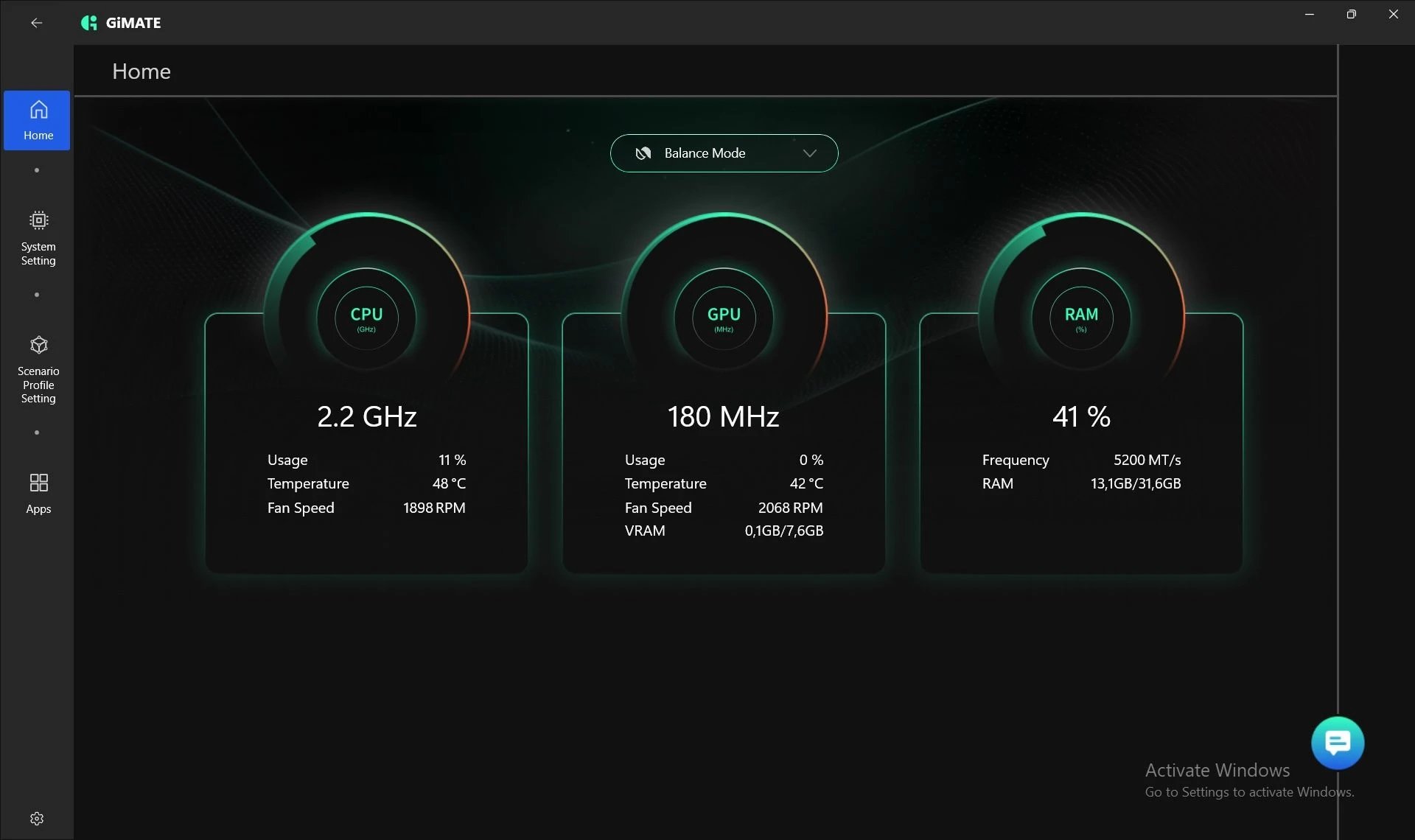
Task: Select the System Setting text label
Action: point(38,253)
